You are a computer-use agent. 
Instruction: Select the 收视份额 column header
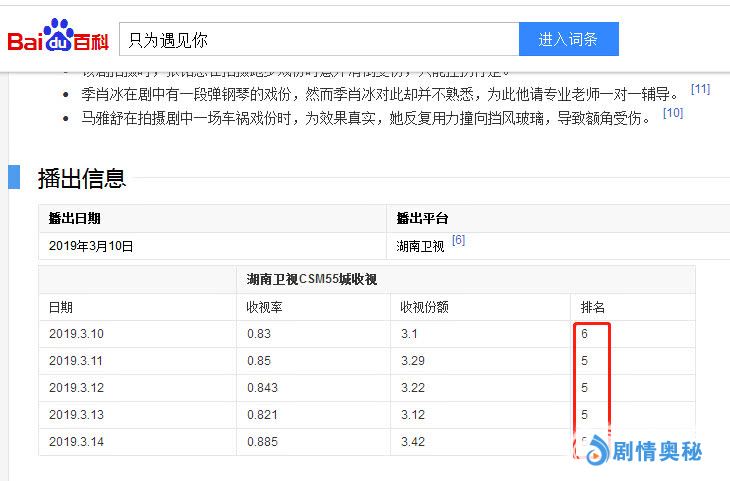424,307
